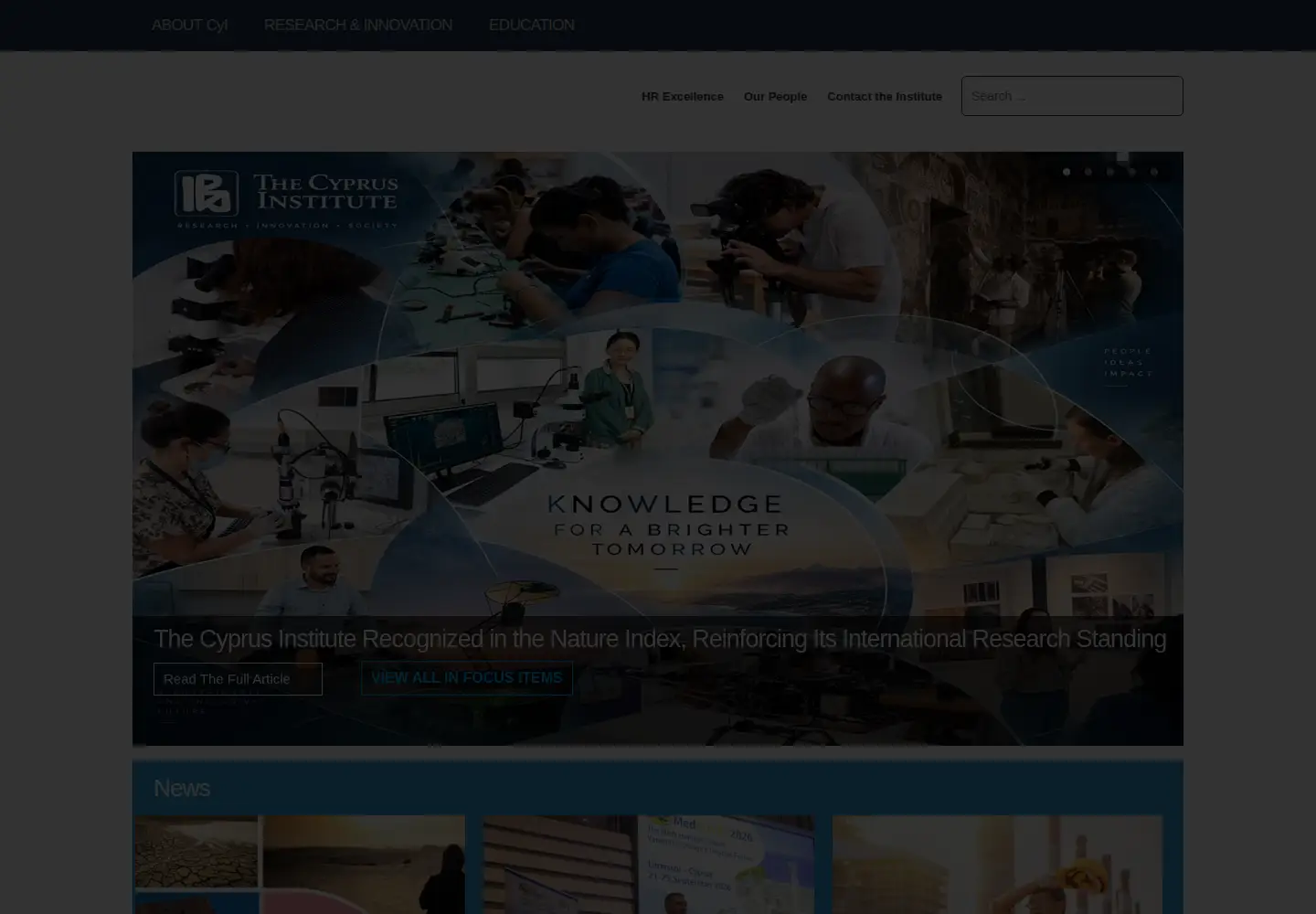The height and width of the screenshot is (914, 1316).
Task: Go to the HR Excellence page
Action: coord(682,96)
